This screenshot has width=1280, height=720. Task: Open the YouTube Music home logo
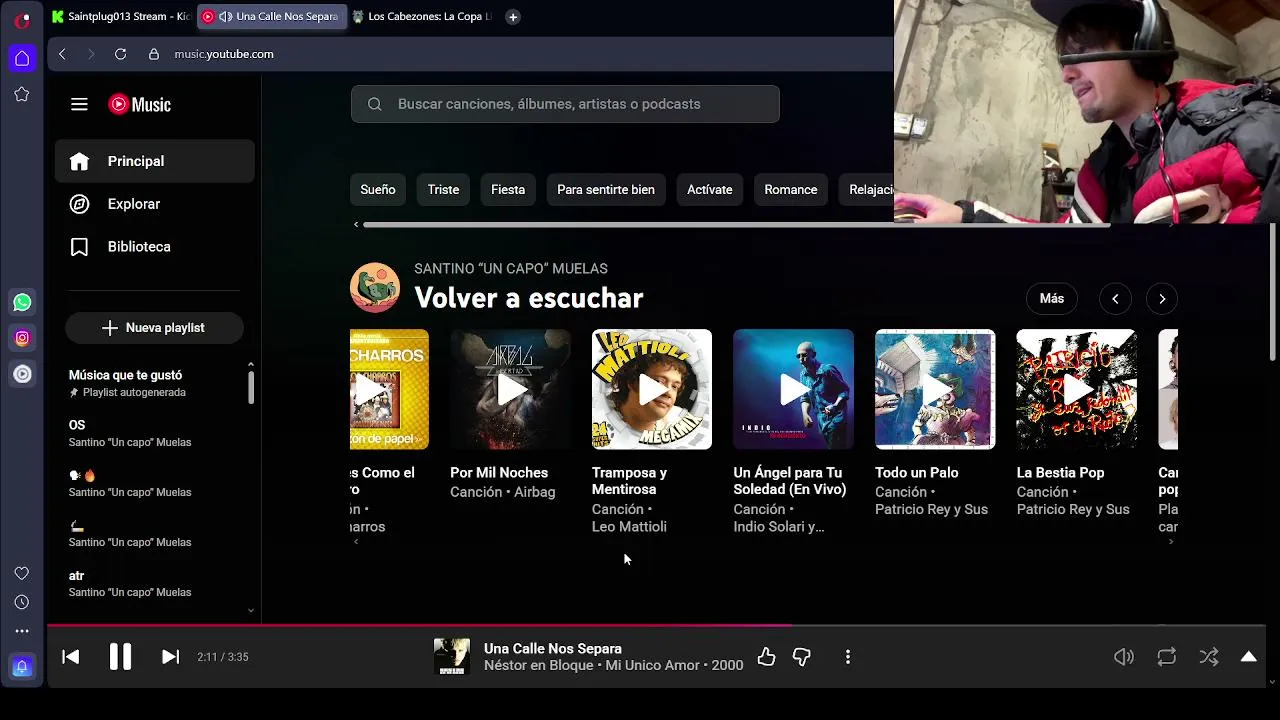point(139,104)
